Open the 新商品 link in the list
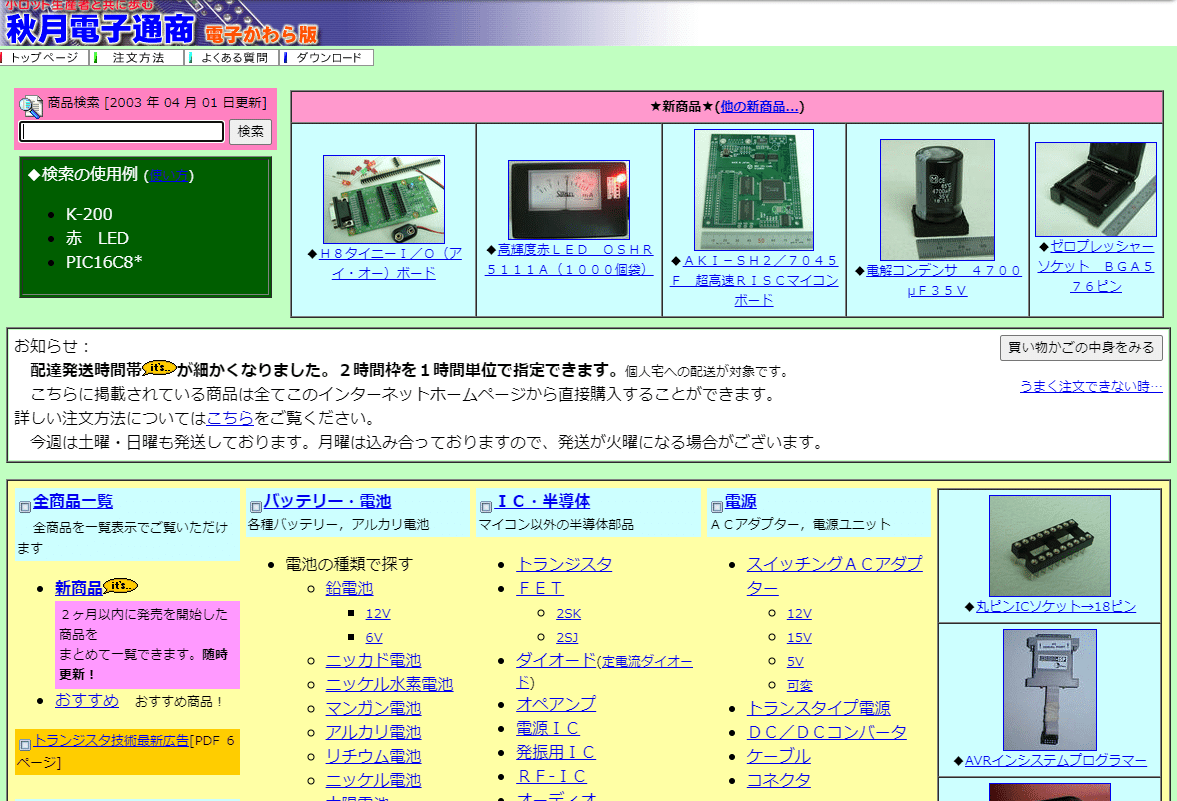 (x=79, y=589)
